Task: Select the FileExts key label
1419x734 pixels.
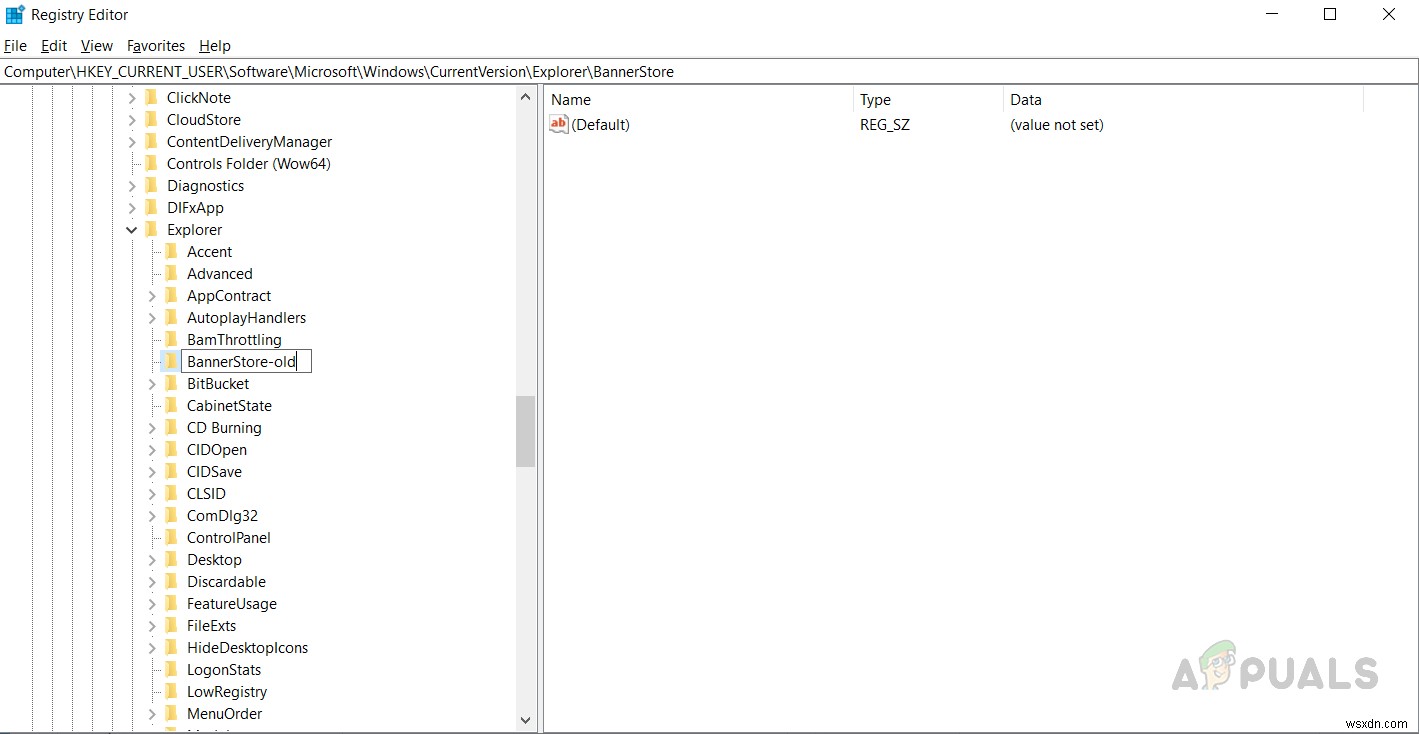Action: click(x=212, y=626)
